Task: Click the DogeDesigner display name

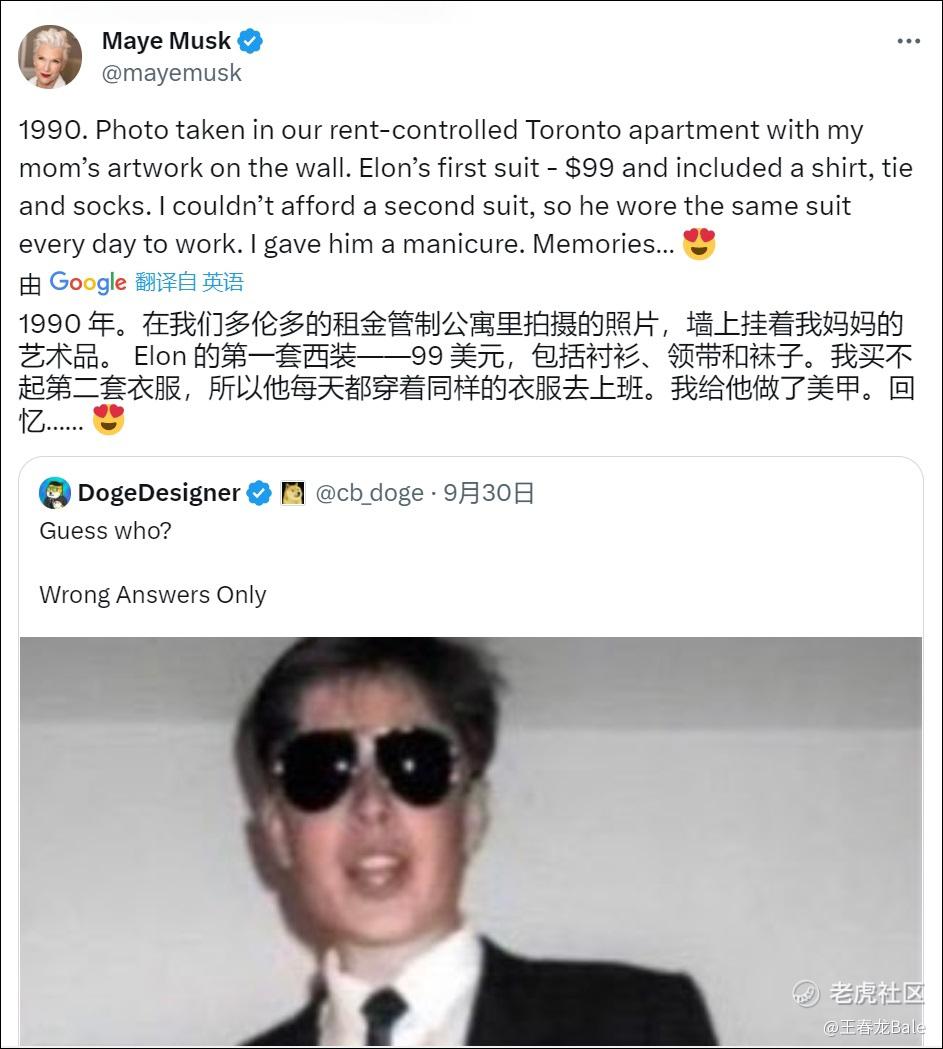Action: 159,493
